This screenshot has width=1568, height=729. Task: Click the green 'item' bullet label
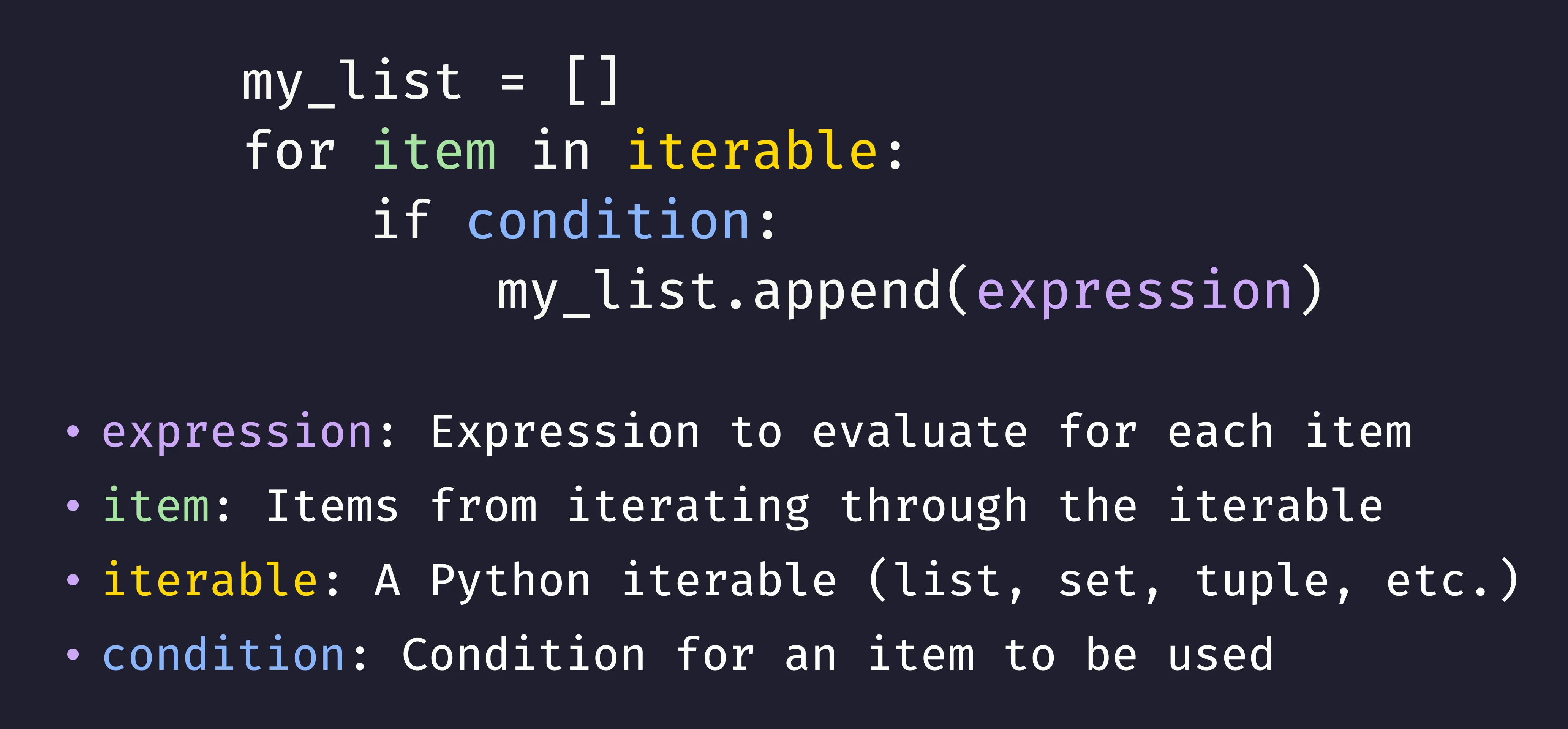156,506
